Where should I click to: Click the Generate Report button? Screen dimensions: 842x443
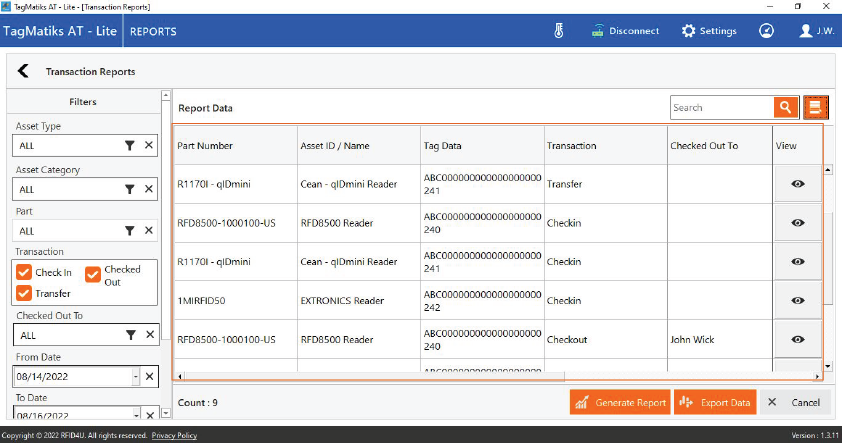pyautogui.click(x=620, y=402)
